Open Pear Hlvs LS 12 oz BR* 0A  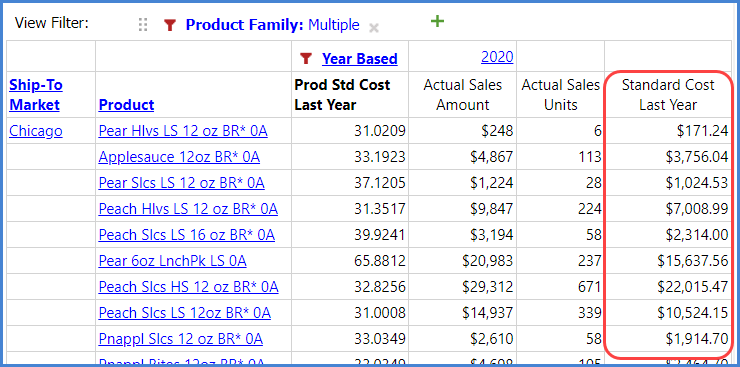pos(183,131)
